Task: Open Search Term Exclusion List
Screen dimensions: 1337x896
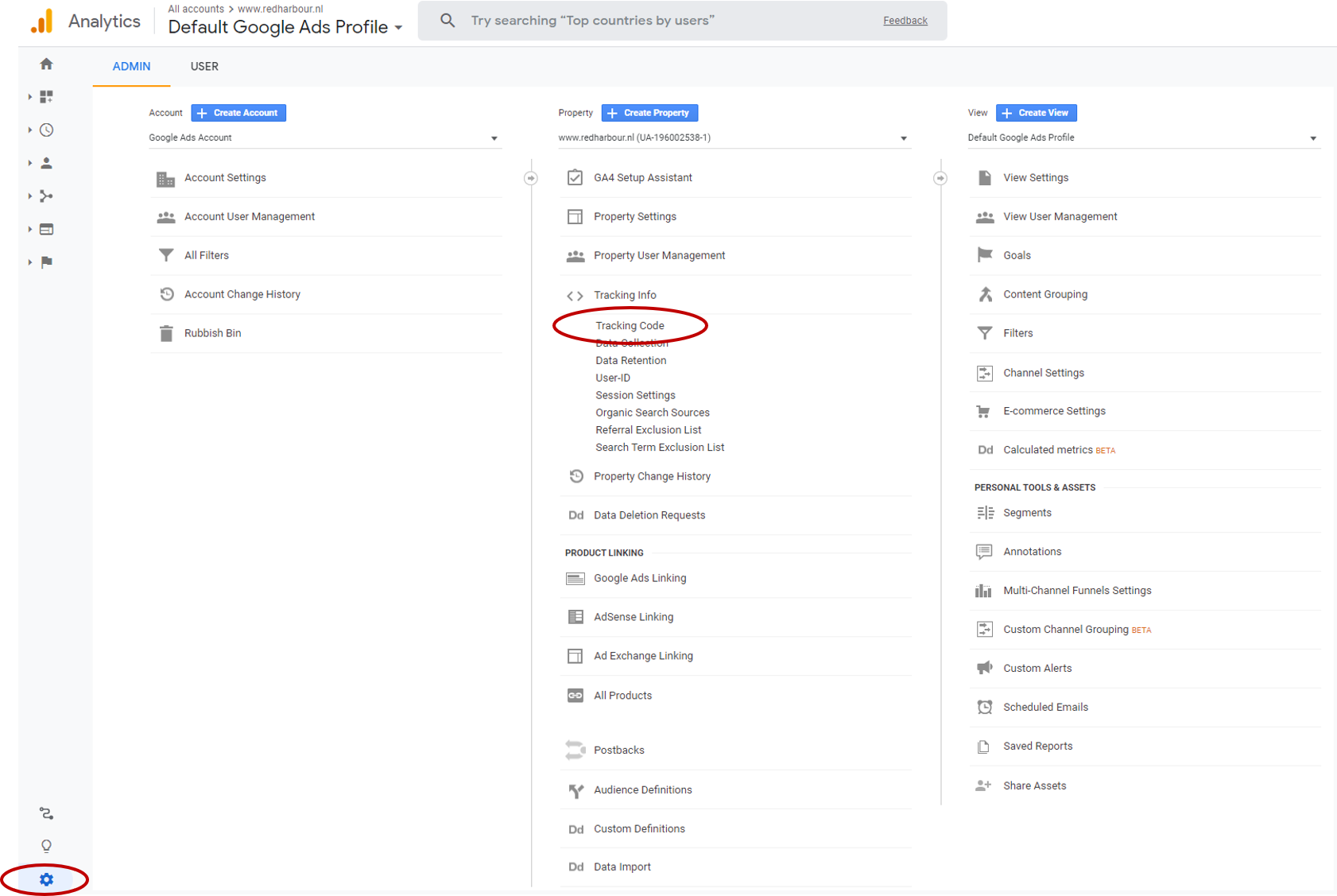Action: pos(660,448)
